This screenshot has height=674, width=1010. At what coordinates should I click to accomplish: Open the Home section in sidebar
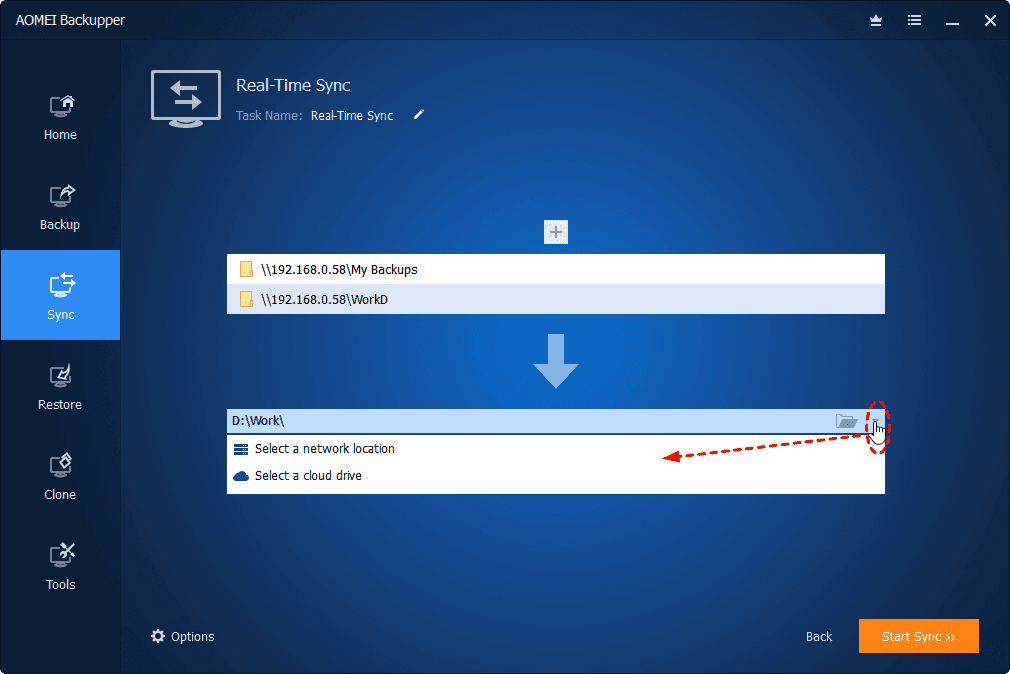point(60,117)
